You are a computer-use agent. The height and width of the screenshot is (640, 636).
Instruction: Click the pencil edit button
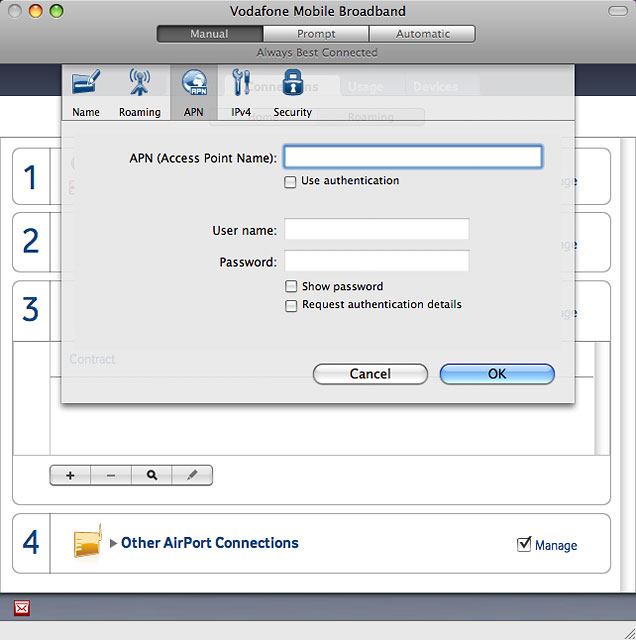[192, 476]
